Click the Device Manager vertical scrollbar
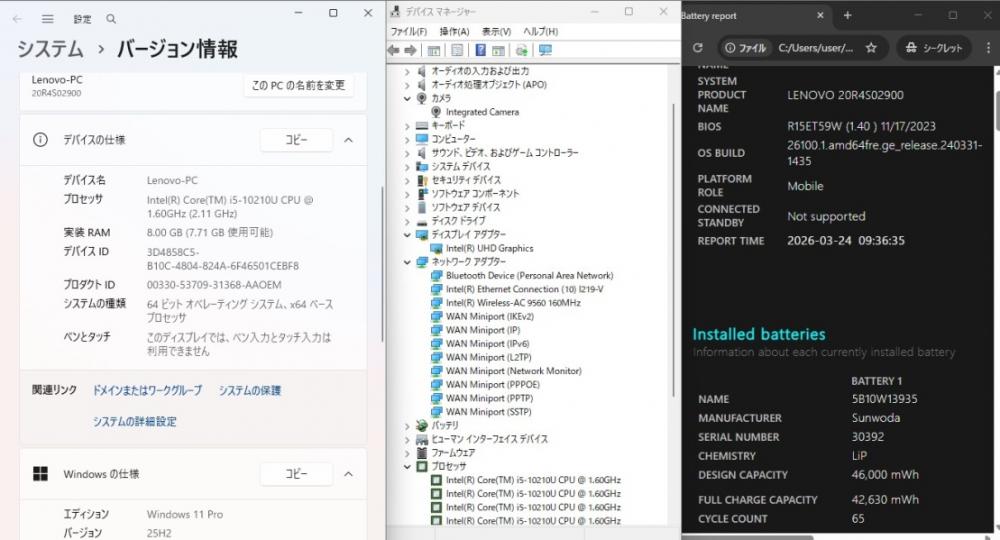Screen dimensions: 1000x540 click(674, 249)
